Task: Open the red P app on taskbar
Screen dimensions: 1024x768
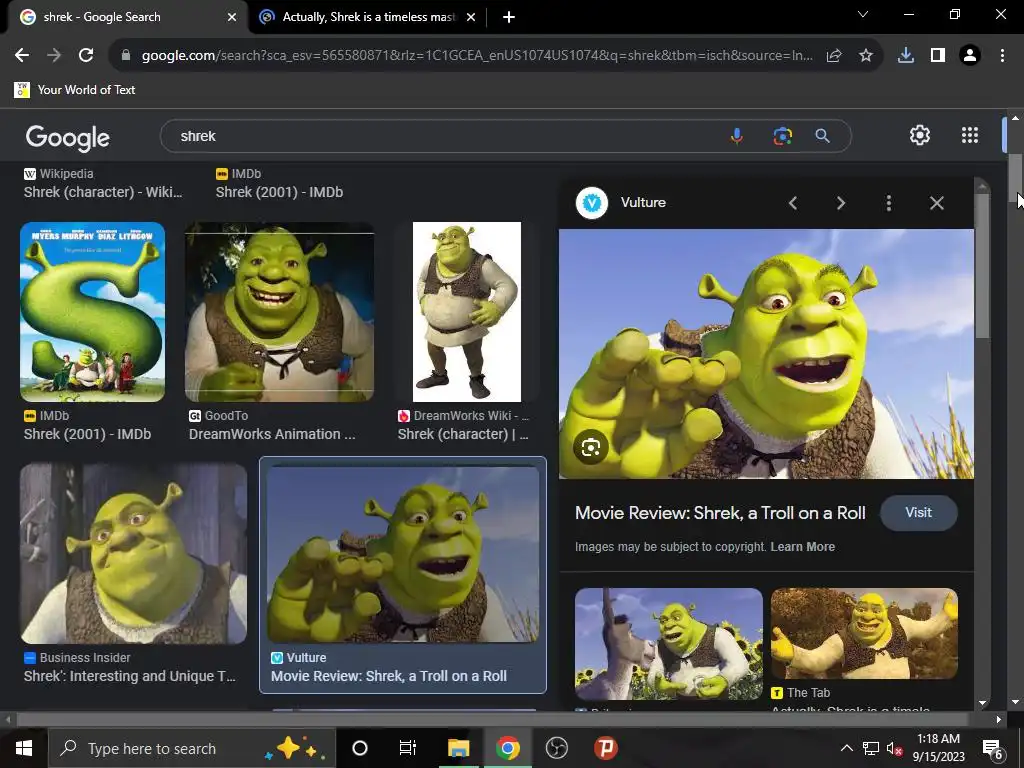Action: pyautogui.click(x=605, y=748)
